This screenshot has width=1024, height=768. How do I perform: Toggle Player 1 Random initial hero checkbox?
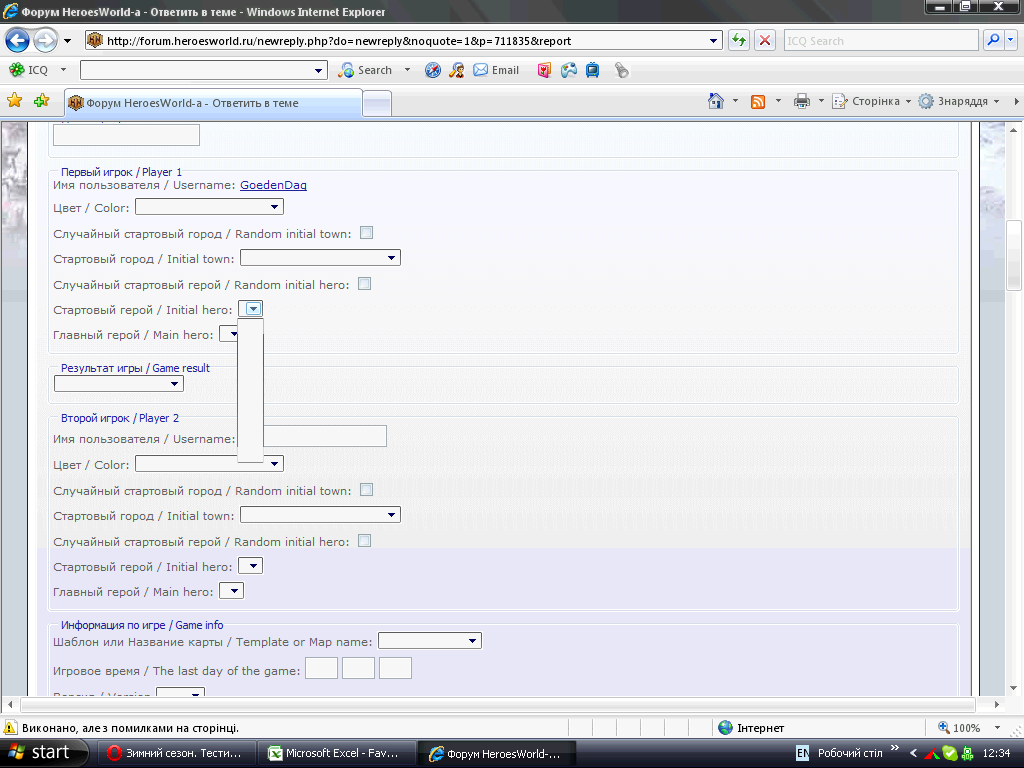364,283
